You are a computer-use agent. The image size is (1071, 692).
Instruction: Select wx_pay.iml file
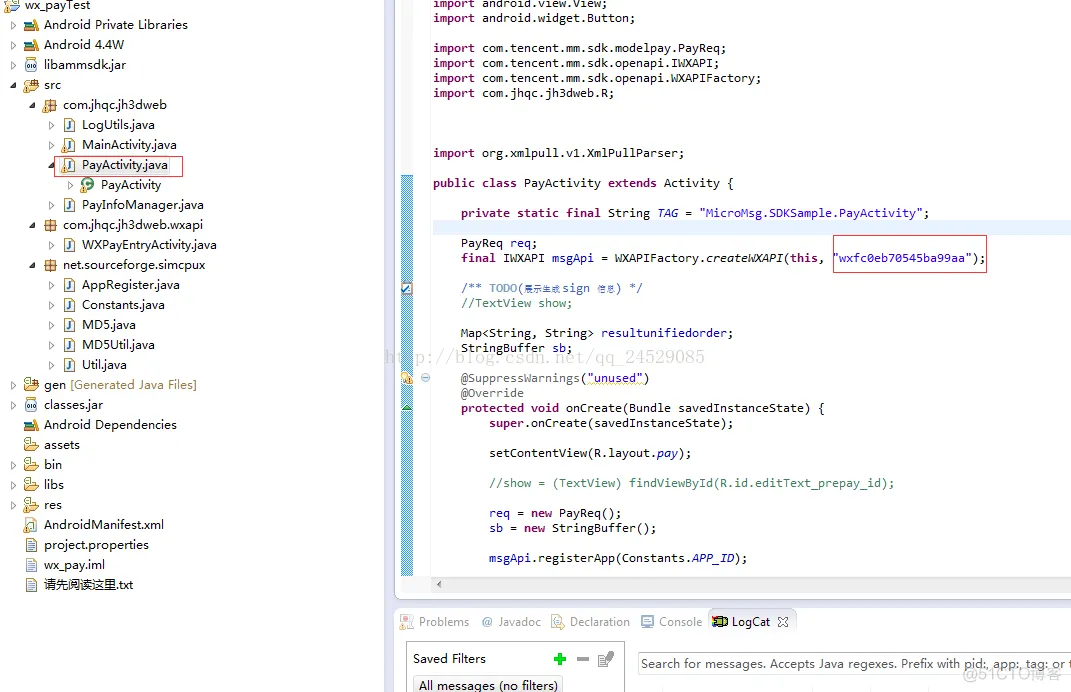tap(74, 565)
